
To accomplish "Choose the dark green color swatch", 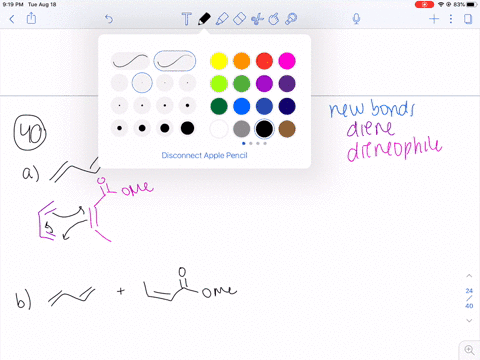I will 219,106.
